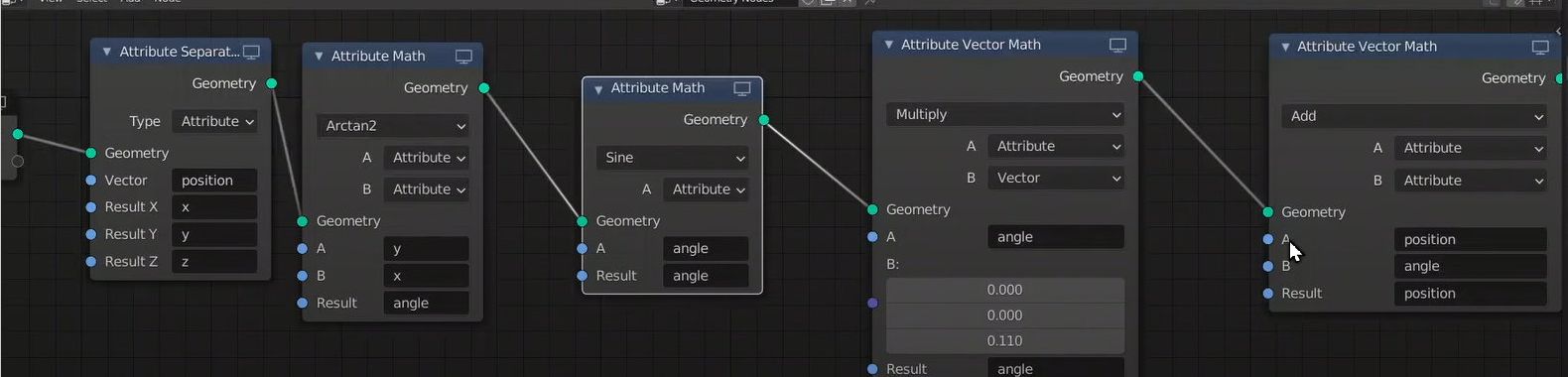Collapse the Sine Attribute Math node
This screenshot has width=1568, height=377.
(598, 89)
